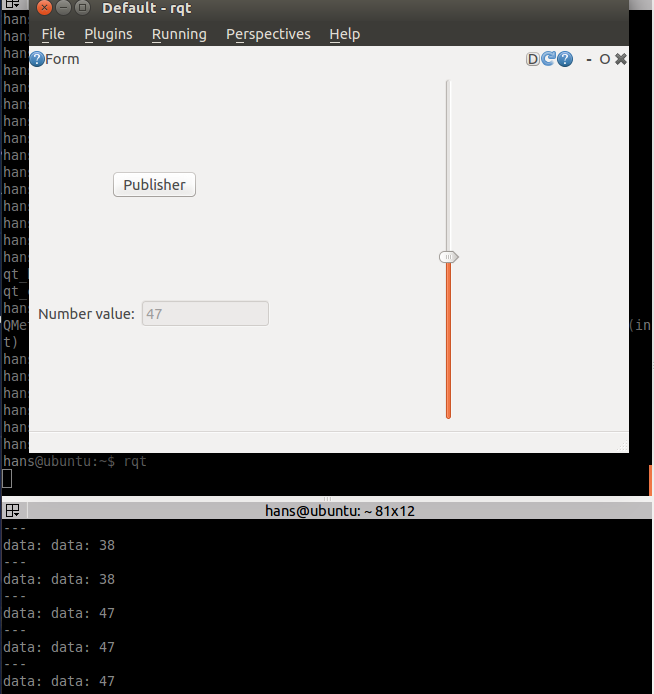The image size is (654, 694).
Task: Click the upper terminal pane layout icon
Action: click(12, 4)
